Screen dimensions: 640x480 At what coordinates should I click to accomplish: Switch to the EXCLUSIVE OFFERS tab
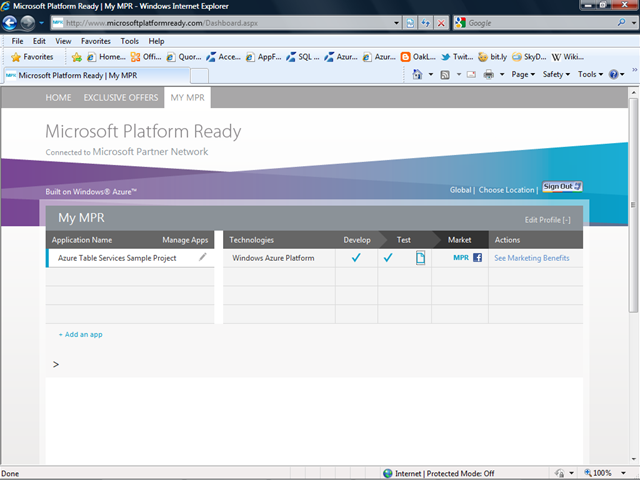tap(120, 97)
